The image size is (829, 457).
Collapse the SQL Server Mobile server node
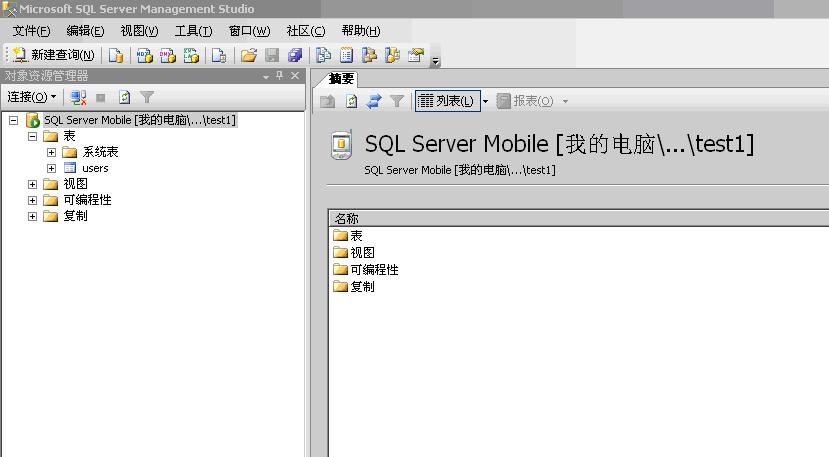(14, 121)
